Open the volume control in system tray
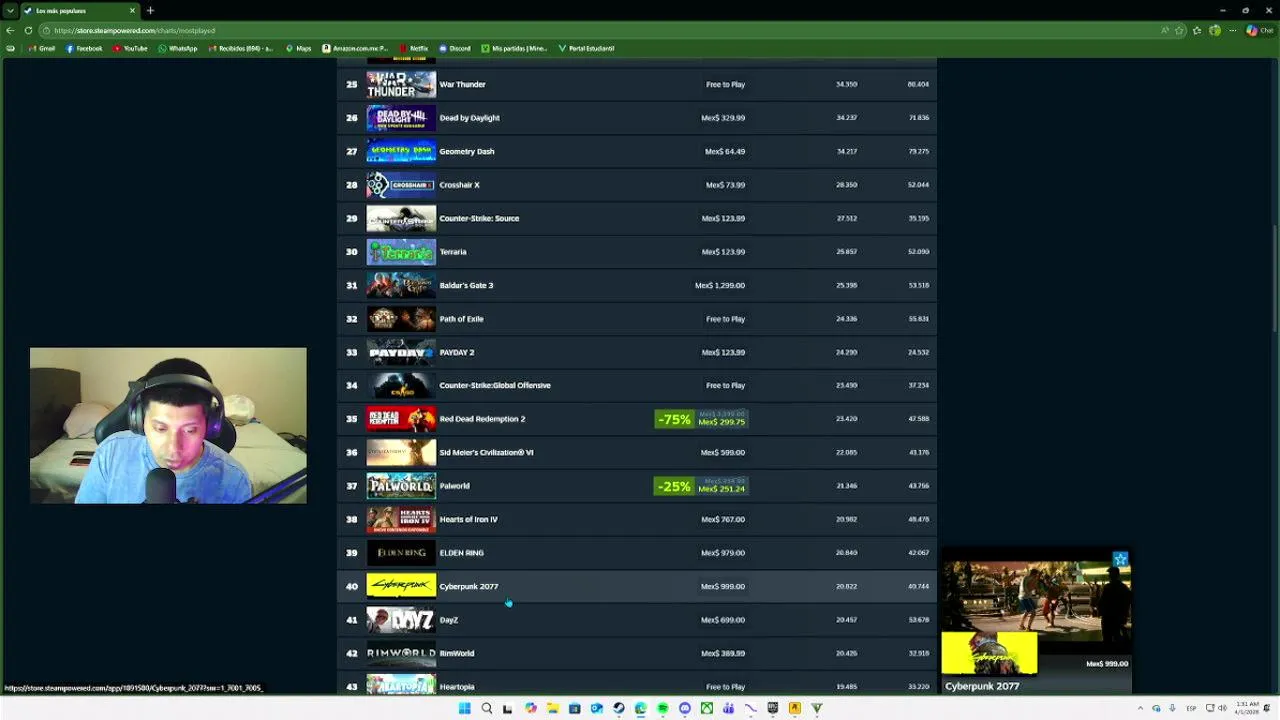Viewport: 1280px width, 720px height. (x=1222, y=708)
